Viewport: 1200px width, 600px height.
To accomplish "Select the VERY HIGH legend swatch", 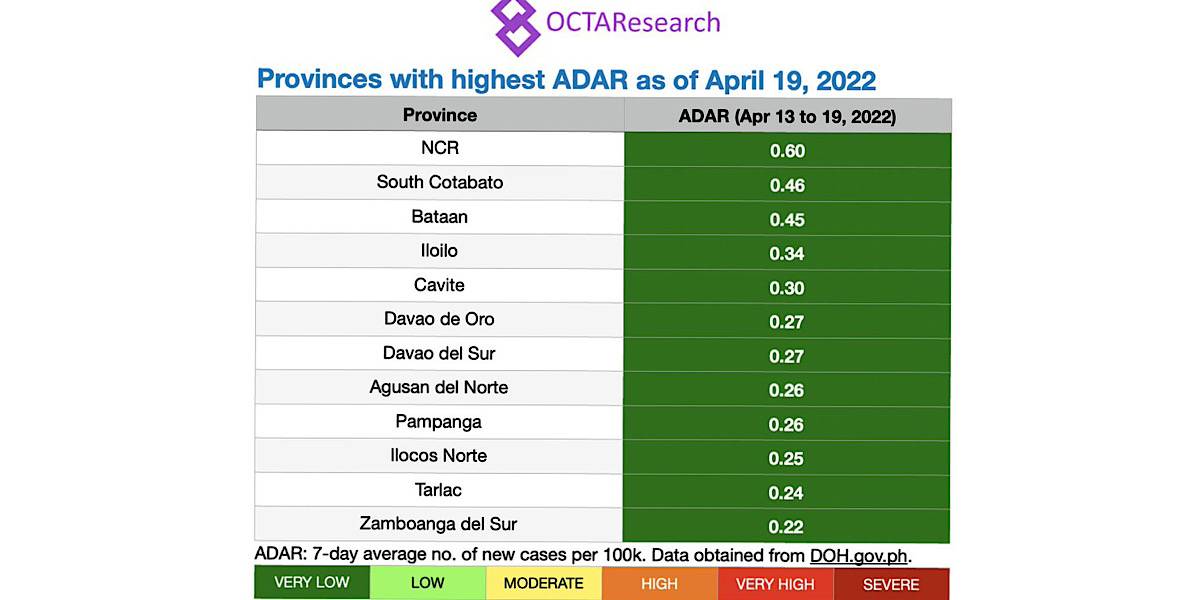I will click(775, 583).
